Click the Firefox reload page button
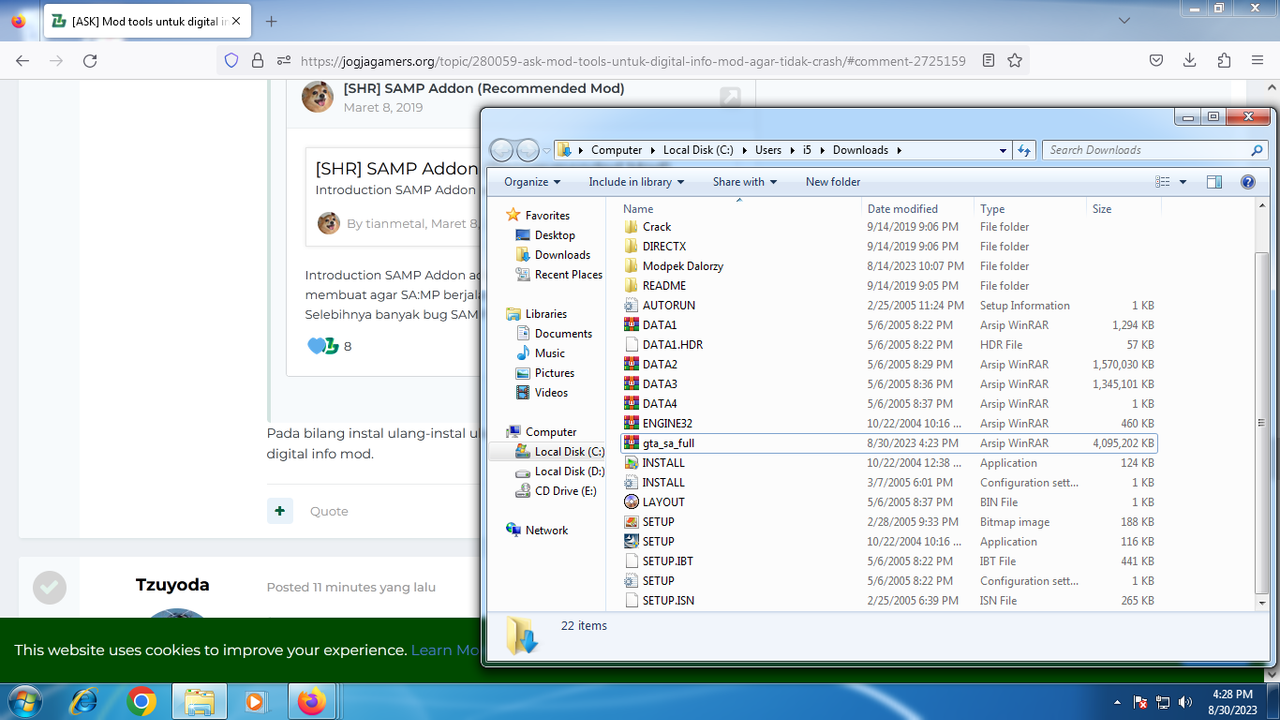 pyautogui.click(x=90, y=60)
